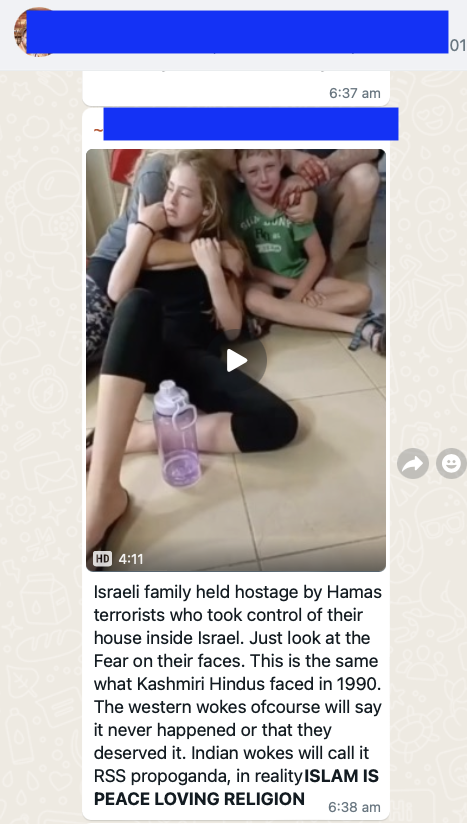Tap the HD quality badge on video

tap(102, 559)
